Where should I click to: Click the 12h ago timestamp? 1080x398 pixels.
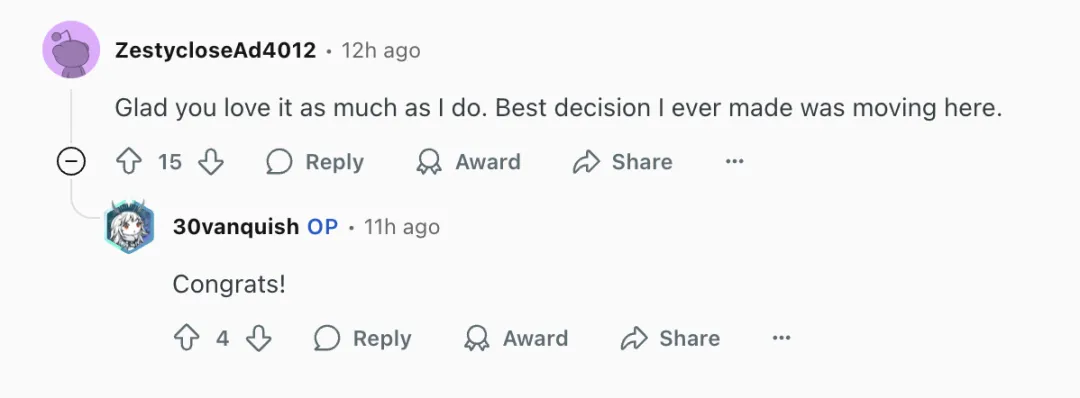pos(381,50)
